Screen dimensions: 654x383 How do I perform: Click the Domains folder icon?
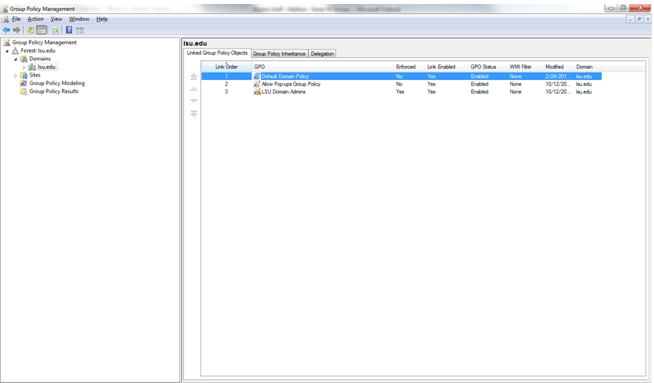pos(24,59)
